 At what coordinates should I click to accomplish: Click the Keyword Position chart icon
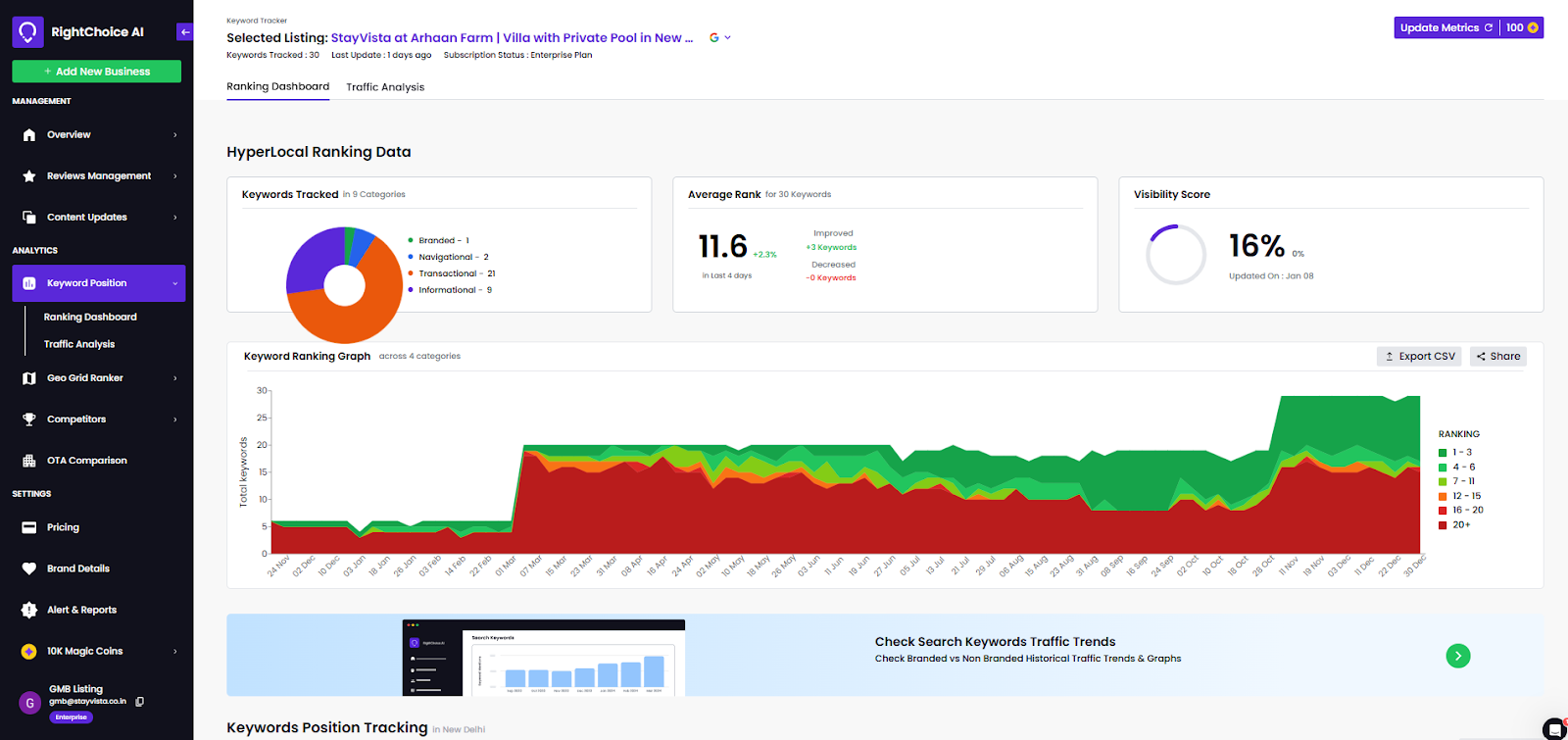29,283
